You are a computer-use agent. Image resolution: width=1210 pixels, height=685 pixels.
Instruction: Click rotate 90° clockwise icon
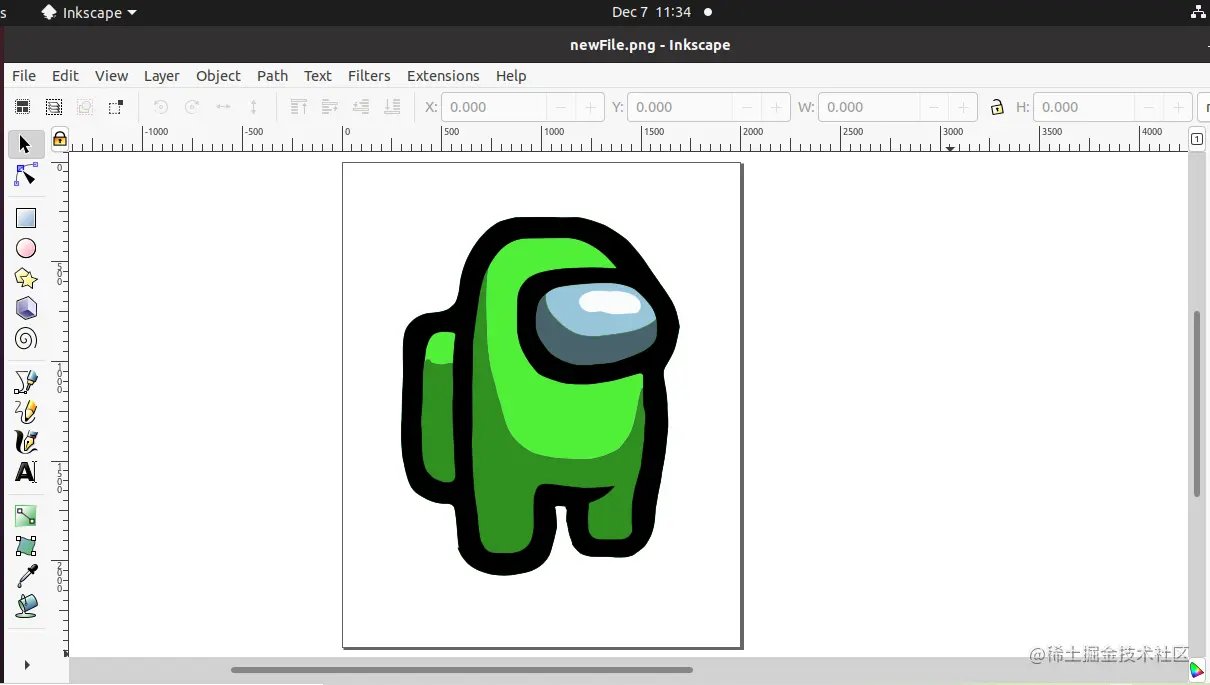coord(192,107)
